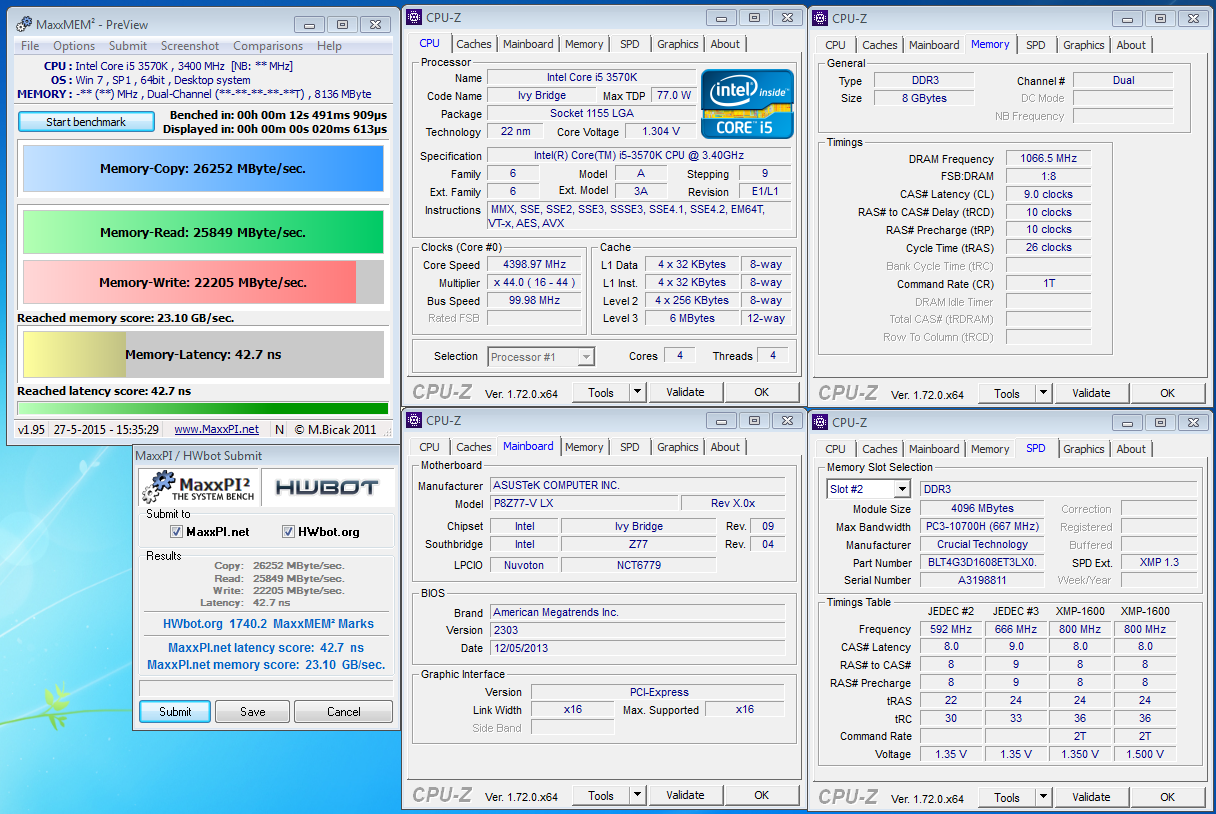Switch to Graphics tab in Memory-tab window
Viewport: 1216px width, 814px height.
click(1084, 45)
